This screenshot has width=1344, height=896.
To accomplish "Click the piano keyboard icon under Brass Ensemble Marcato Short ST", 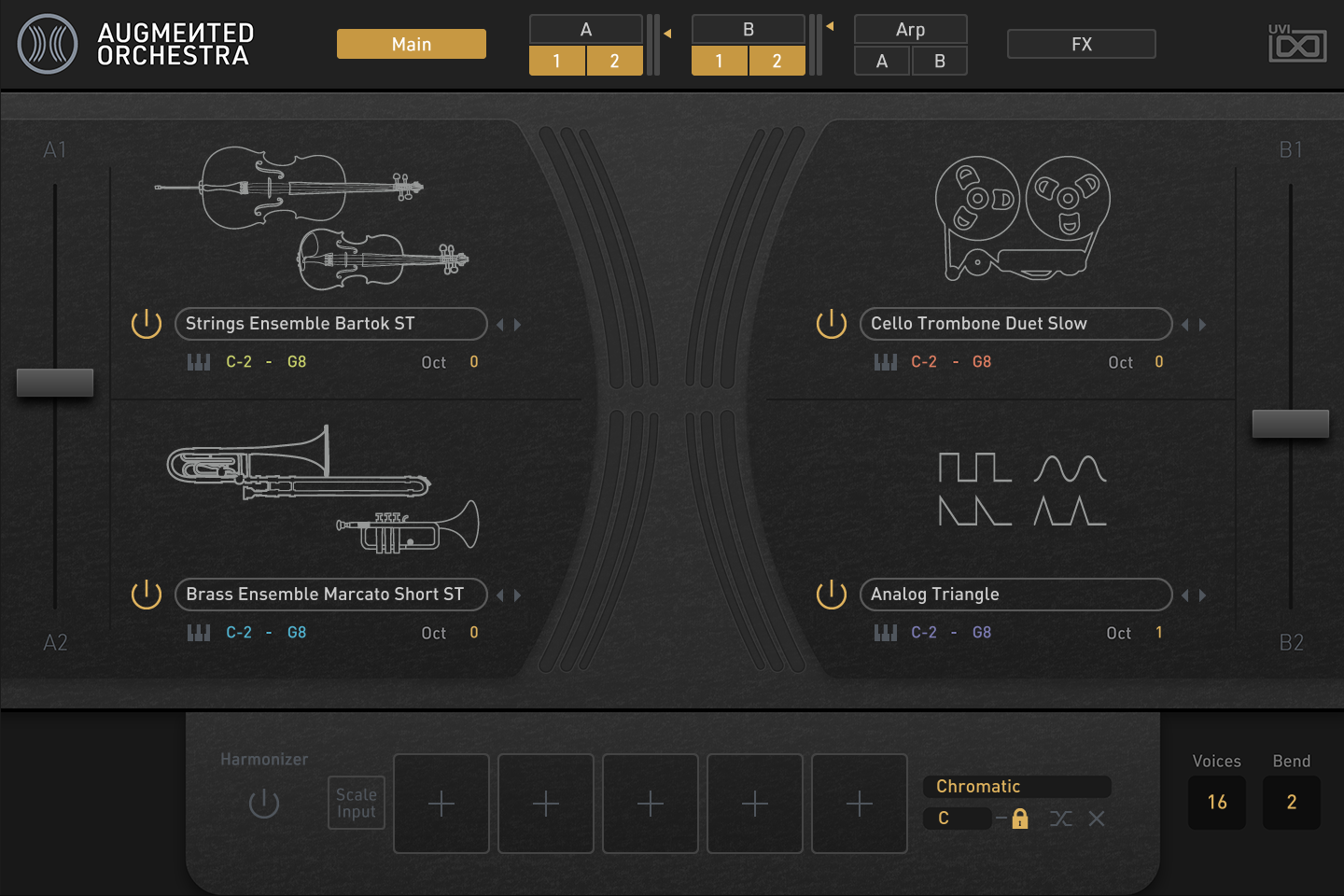I will pos(198,632).
